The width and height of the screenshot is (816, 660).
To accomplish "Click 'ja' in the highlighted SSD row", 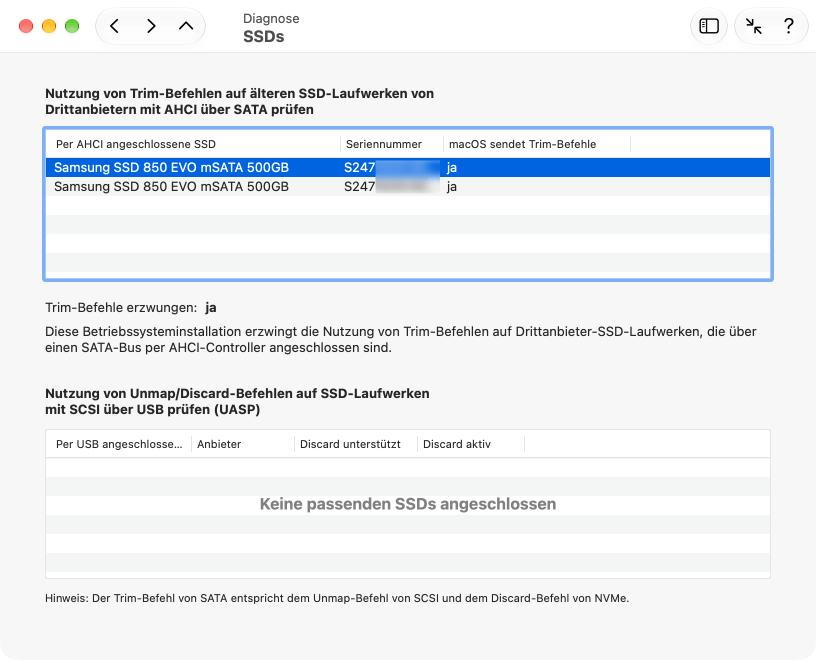I will pyautogui.click(x=452, y=168).
